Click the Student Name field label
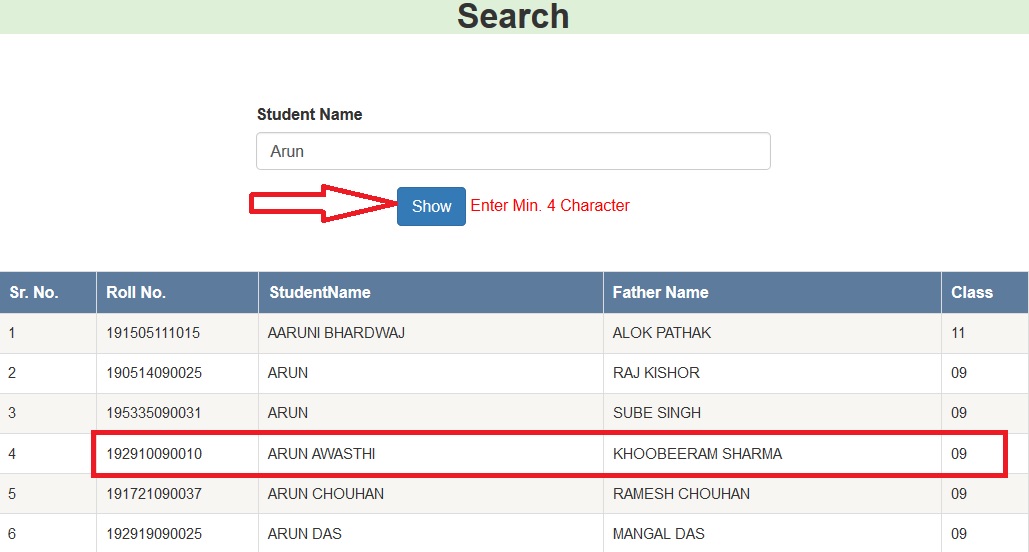1029x552 pixels. 309,115
